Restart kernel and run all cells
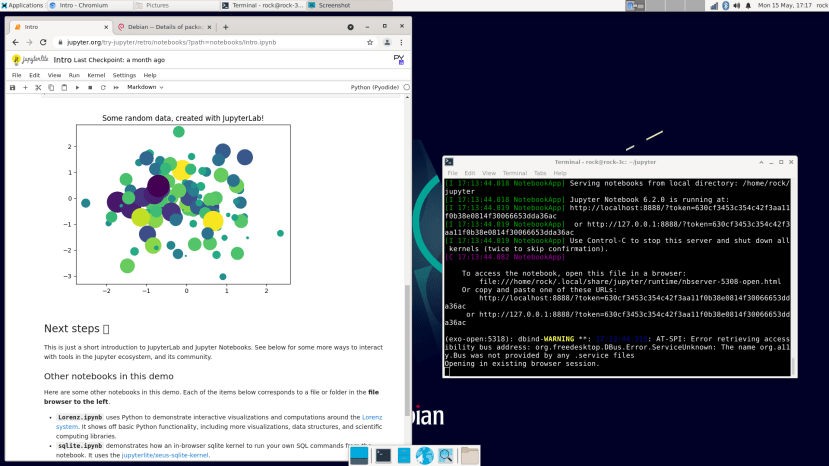Screen dimensions: 829x466 [116, 87]
